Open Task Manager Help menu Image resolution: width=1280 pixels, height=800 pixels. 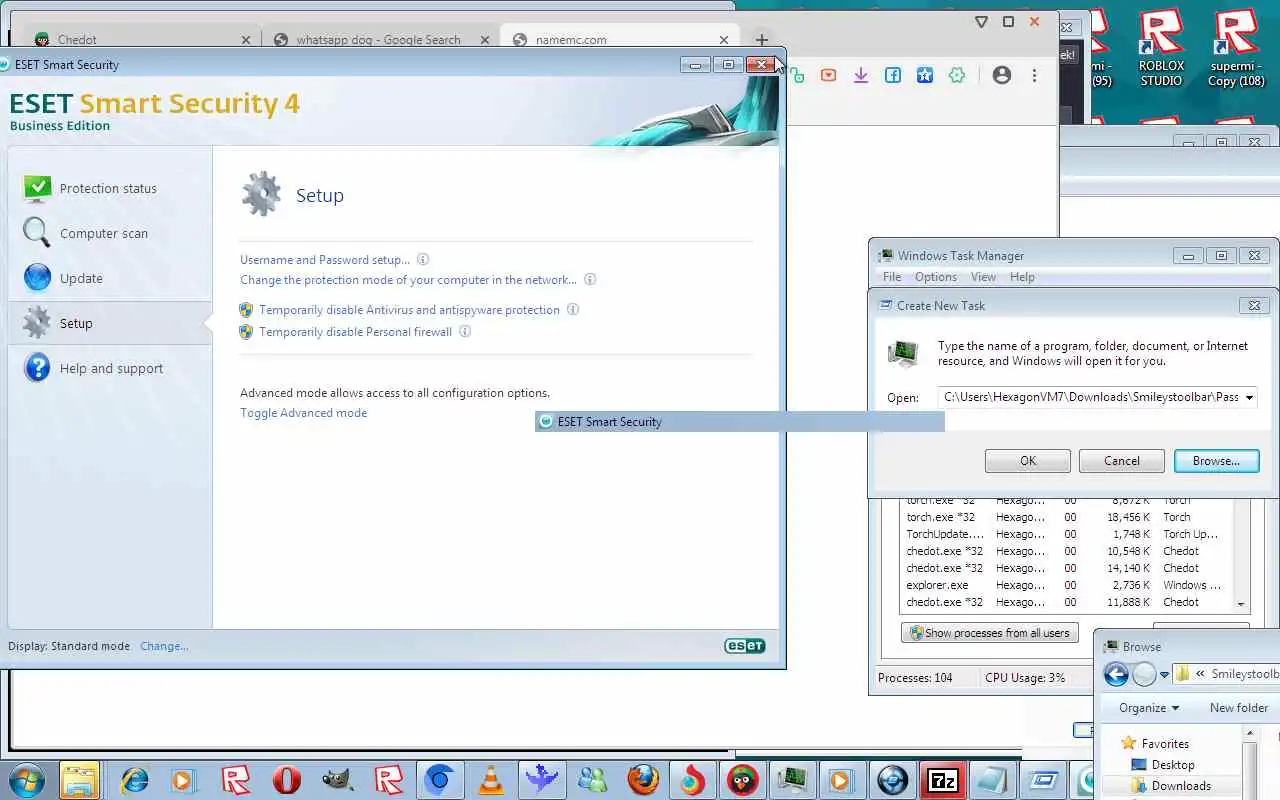[x=1022, y=277]
